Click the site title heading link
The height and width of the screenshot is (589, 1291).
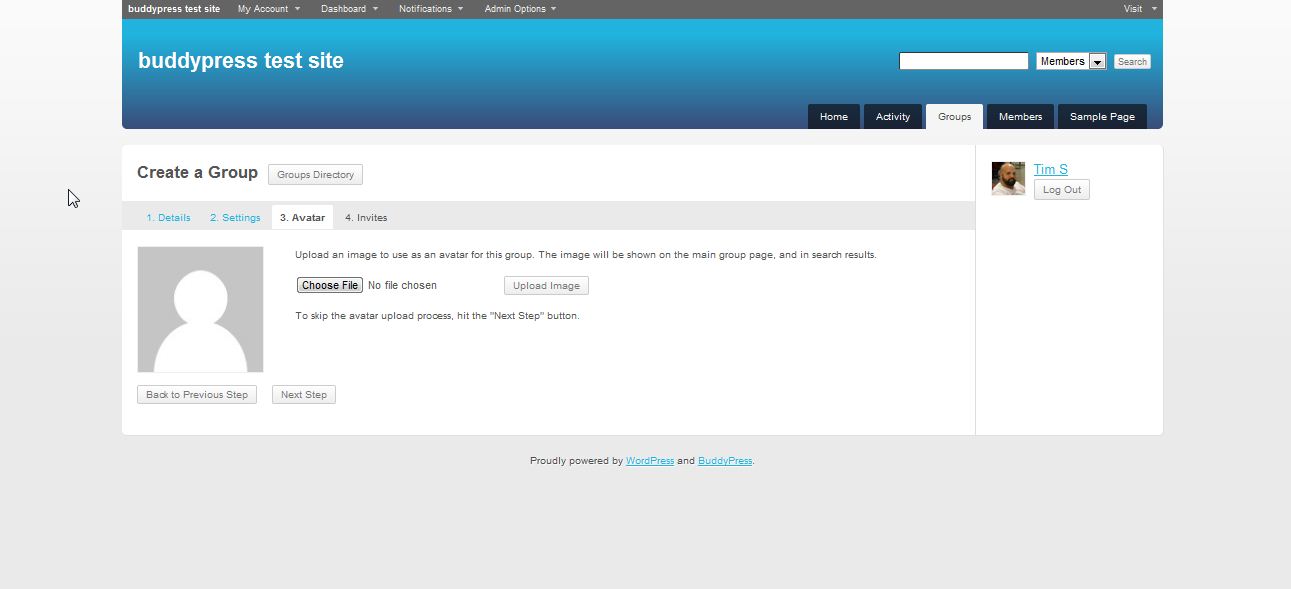tap(241, 61)
